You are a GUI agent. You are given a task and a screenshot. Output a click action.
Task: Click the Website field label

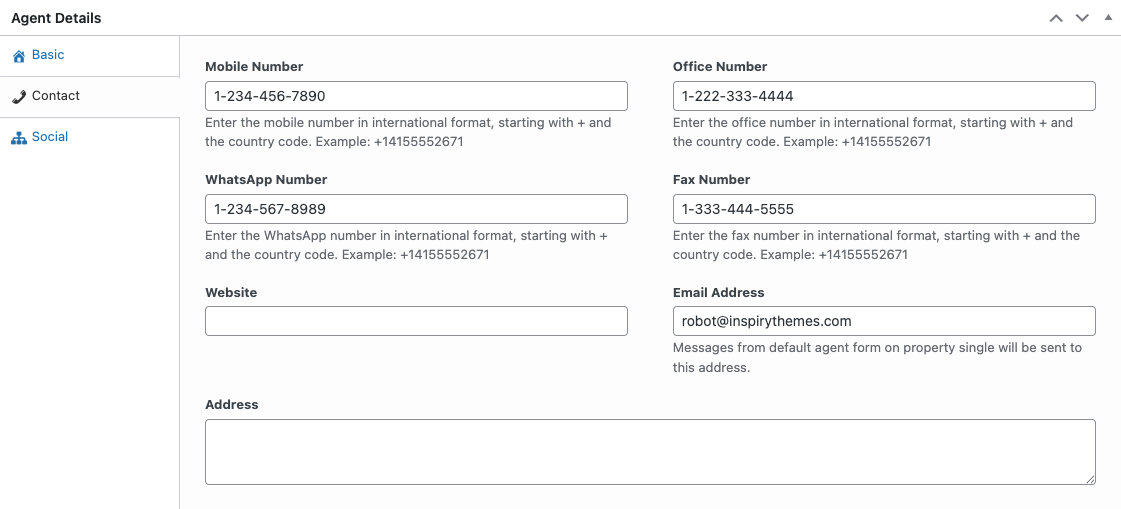231,293
